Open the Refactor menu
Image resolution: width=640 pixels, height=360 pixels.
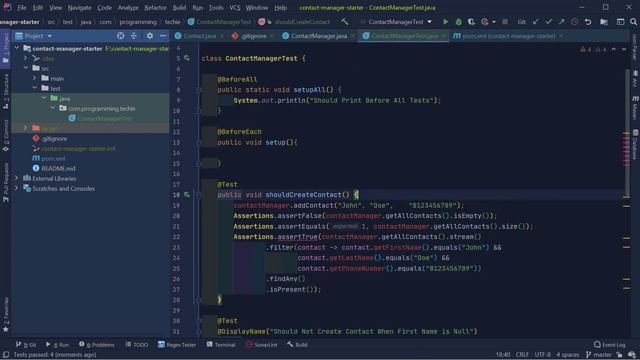155,7
